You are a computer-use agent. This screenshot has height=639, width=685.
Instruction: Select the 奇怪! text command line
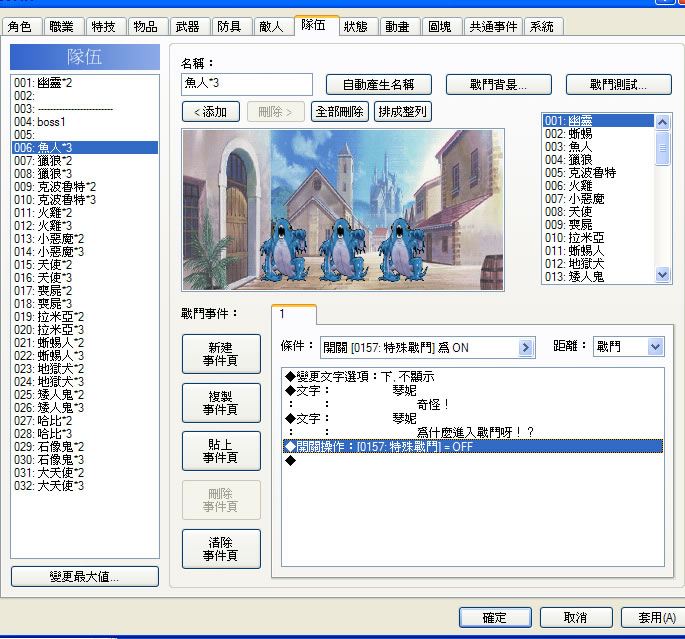click(473, 404)
